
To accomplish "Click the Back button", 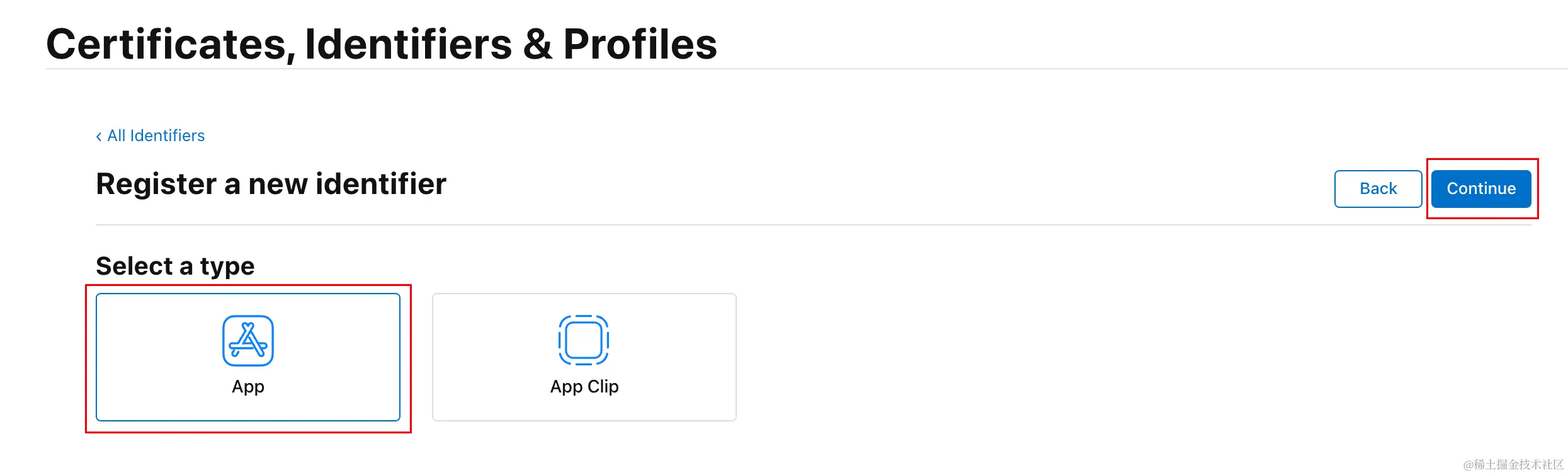I will tap(1378, 188).
